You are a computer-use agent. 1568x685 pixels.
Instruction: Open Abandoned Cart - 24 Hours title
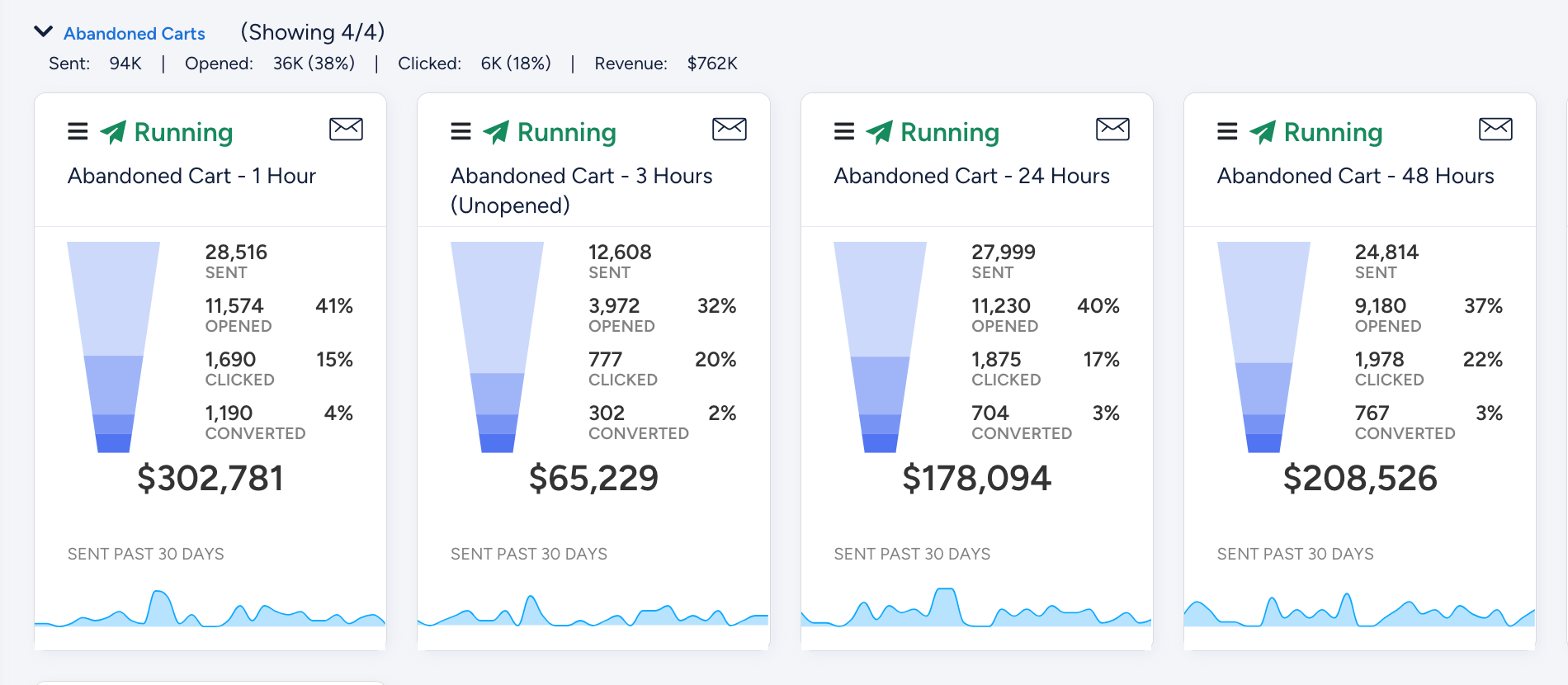tap(971, 176)
